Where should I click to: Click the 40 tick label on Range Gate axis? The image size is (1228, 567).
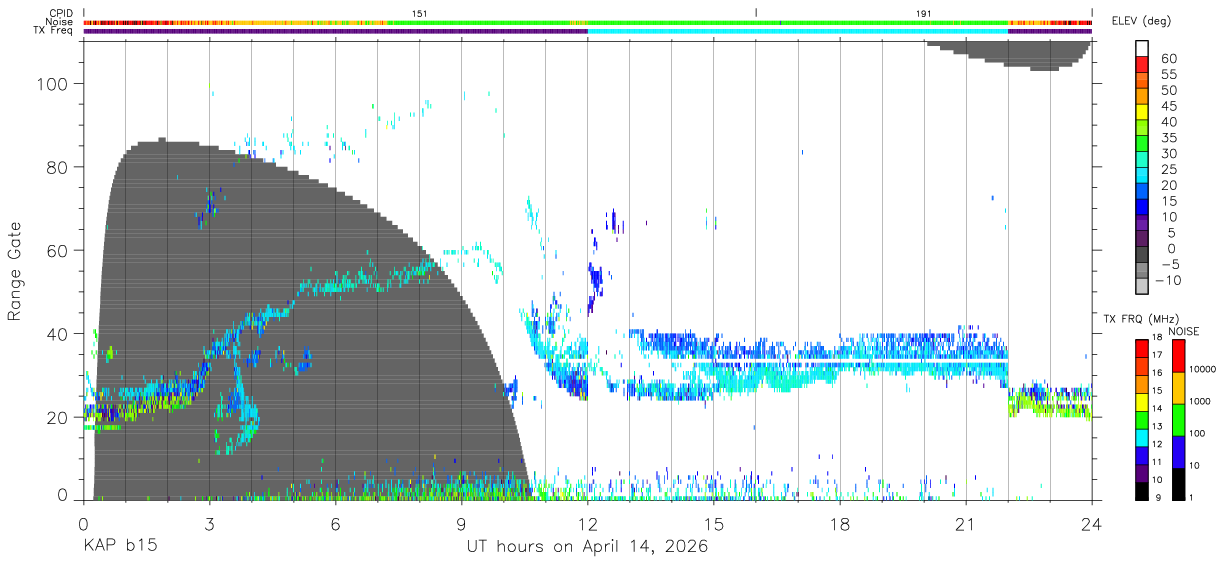(60, 334)
